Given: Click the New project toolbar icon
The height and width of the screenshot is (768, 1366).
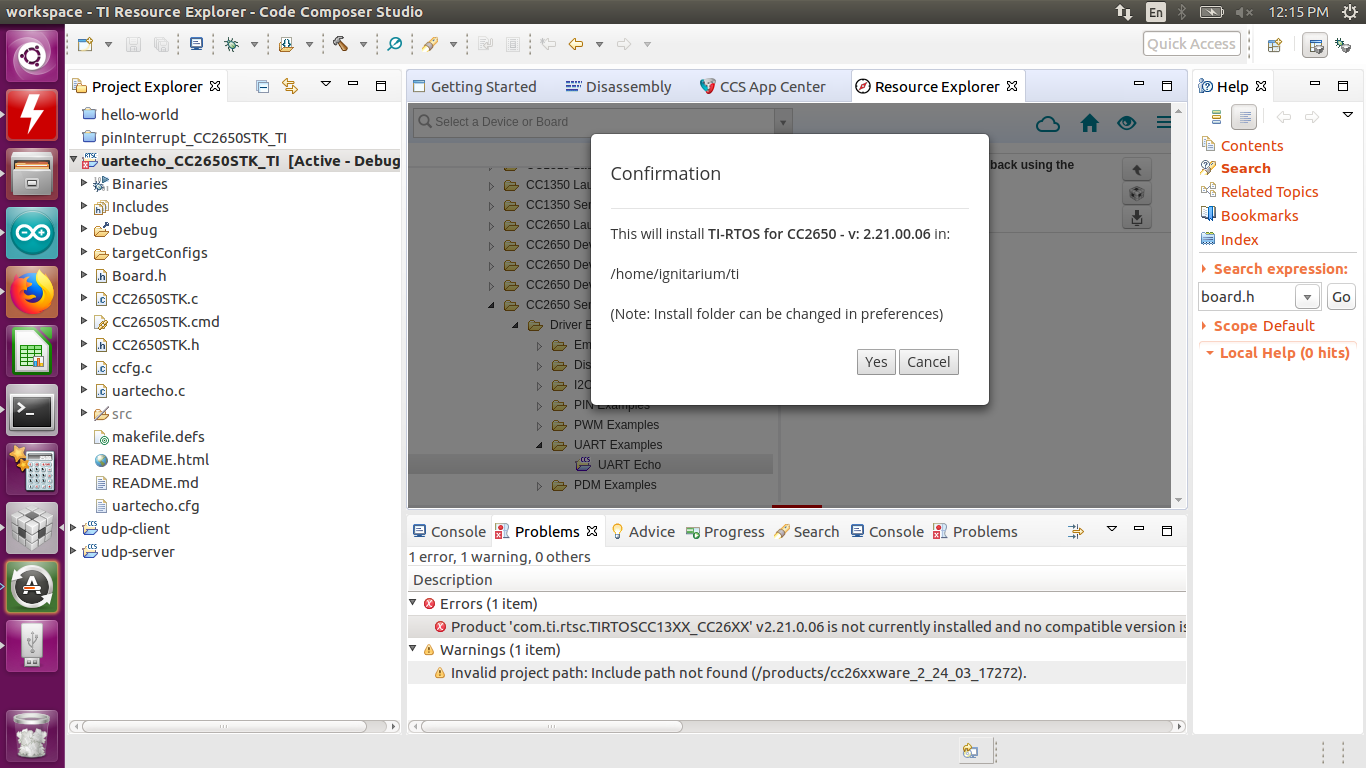Looking at the screenshot, I should click(86, 44).
